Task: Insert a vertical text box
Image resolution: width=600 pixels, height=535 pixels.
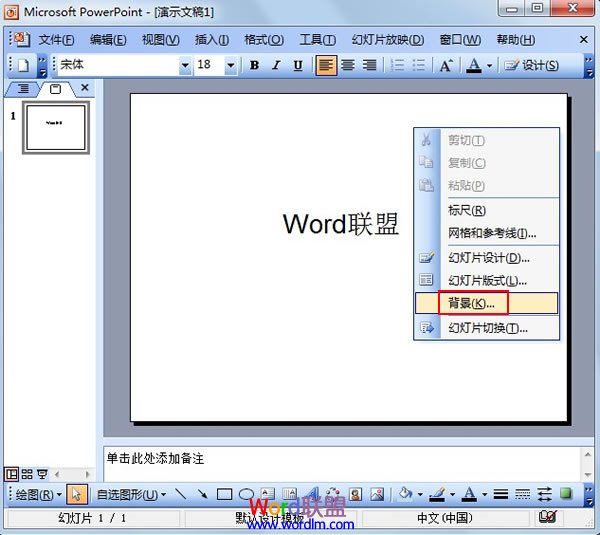Action: (x=290, y=494)
